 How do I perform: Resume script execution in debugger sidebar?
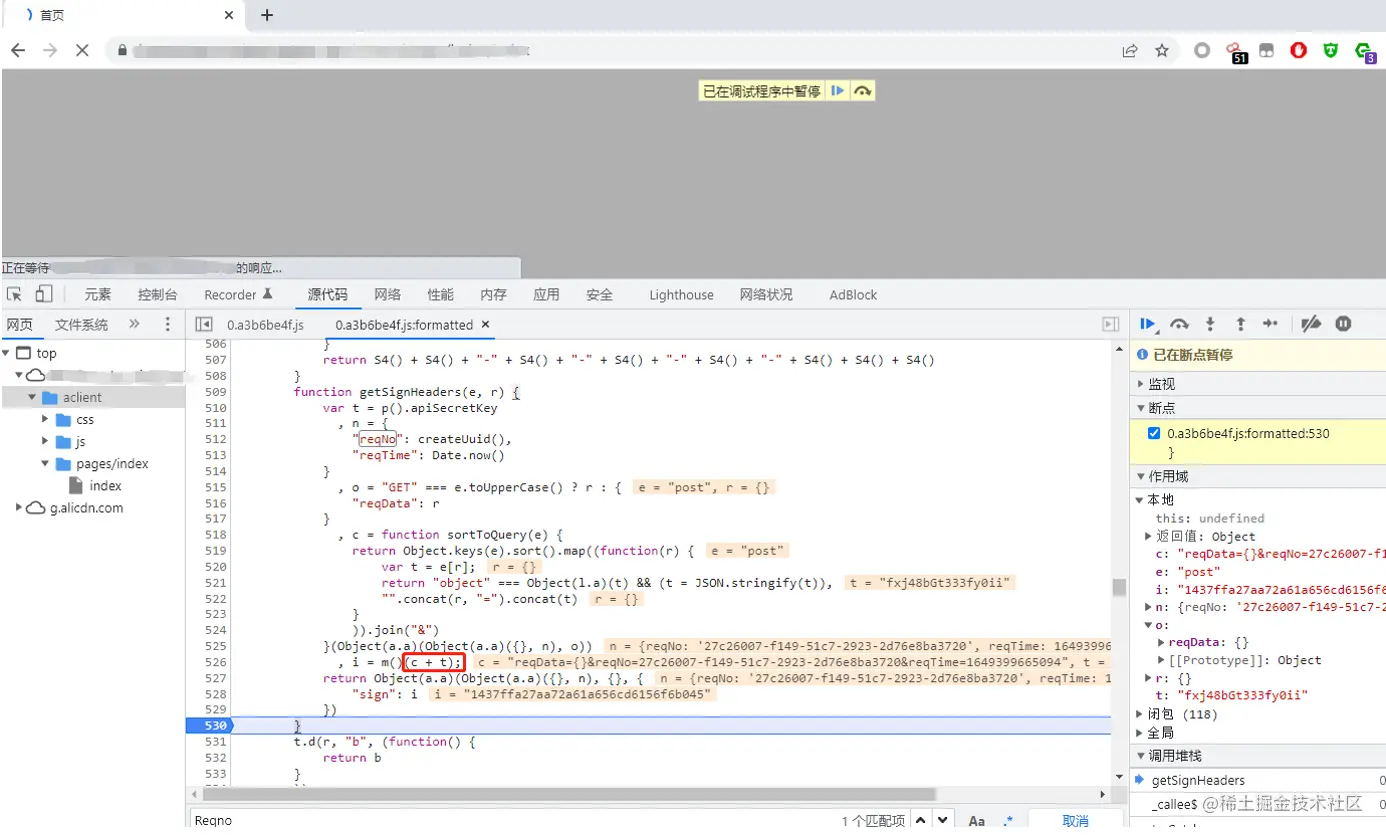coord(1148,323)
